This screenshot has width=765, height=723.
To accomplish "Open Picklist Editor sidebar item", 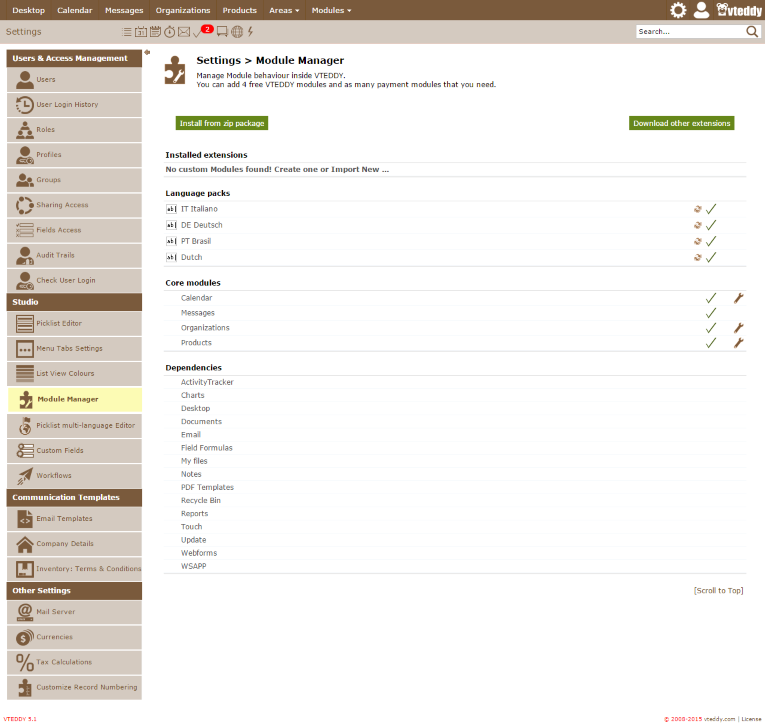I will pos(75,323).
